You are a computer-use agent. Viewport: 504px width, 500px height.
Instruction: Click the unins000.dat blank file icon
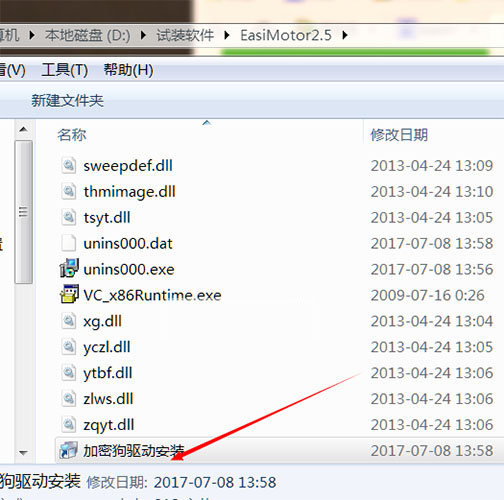pos(69,243)
